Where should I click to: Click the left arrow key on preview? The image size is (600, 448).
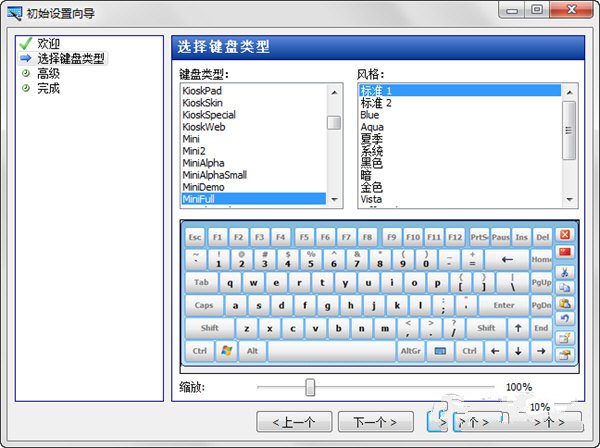coord(495,351)
